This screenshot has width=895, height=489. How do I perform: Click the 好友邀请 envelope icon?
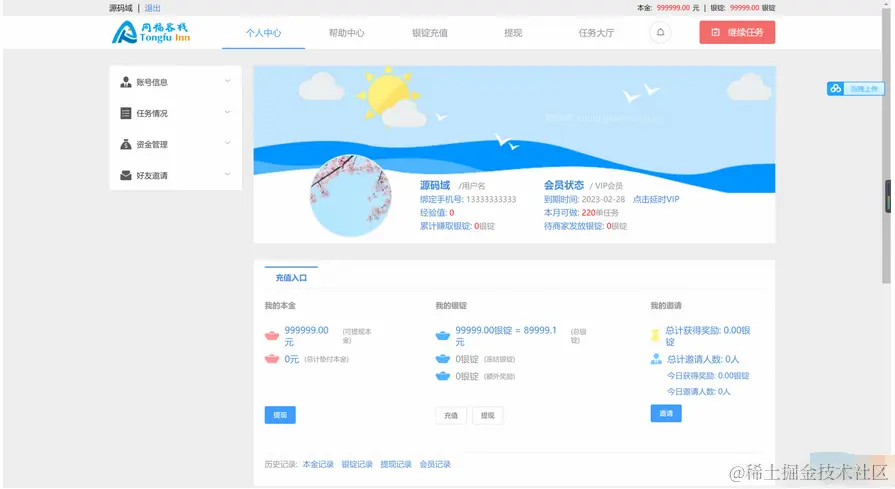pos(126,175)
